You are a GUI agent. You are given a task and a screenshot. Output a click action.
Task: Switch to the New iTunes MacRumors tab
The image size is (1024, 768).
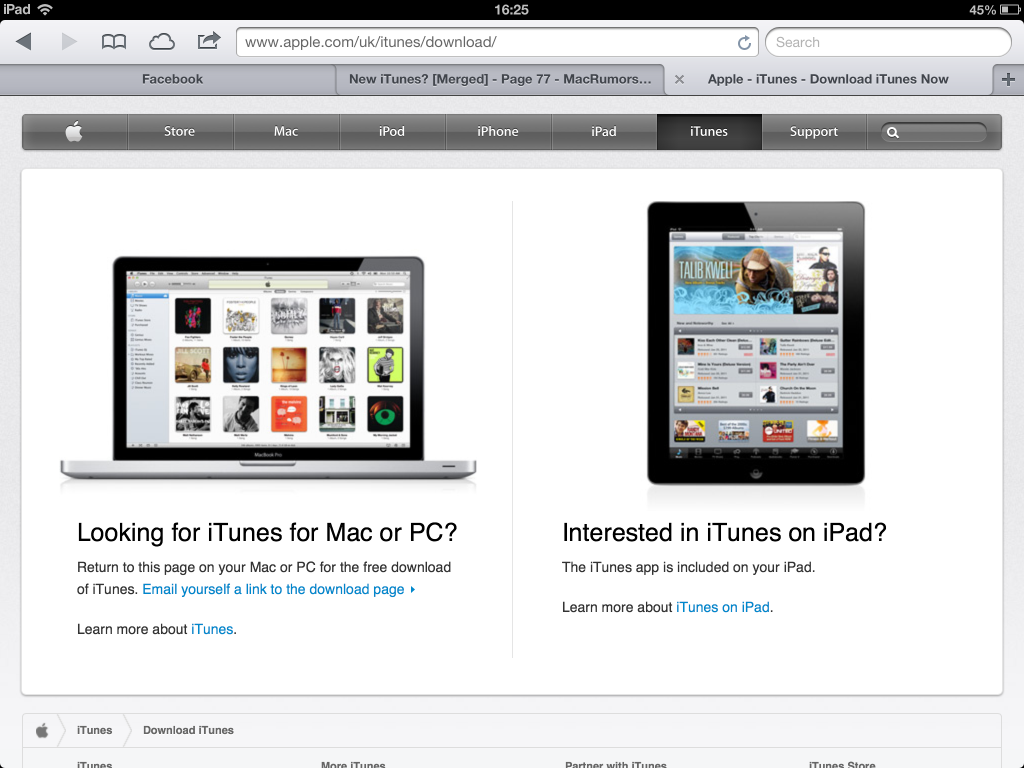(x=500, y=79)
